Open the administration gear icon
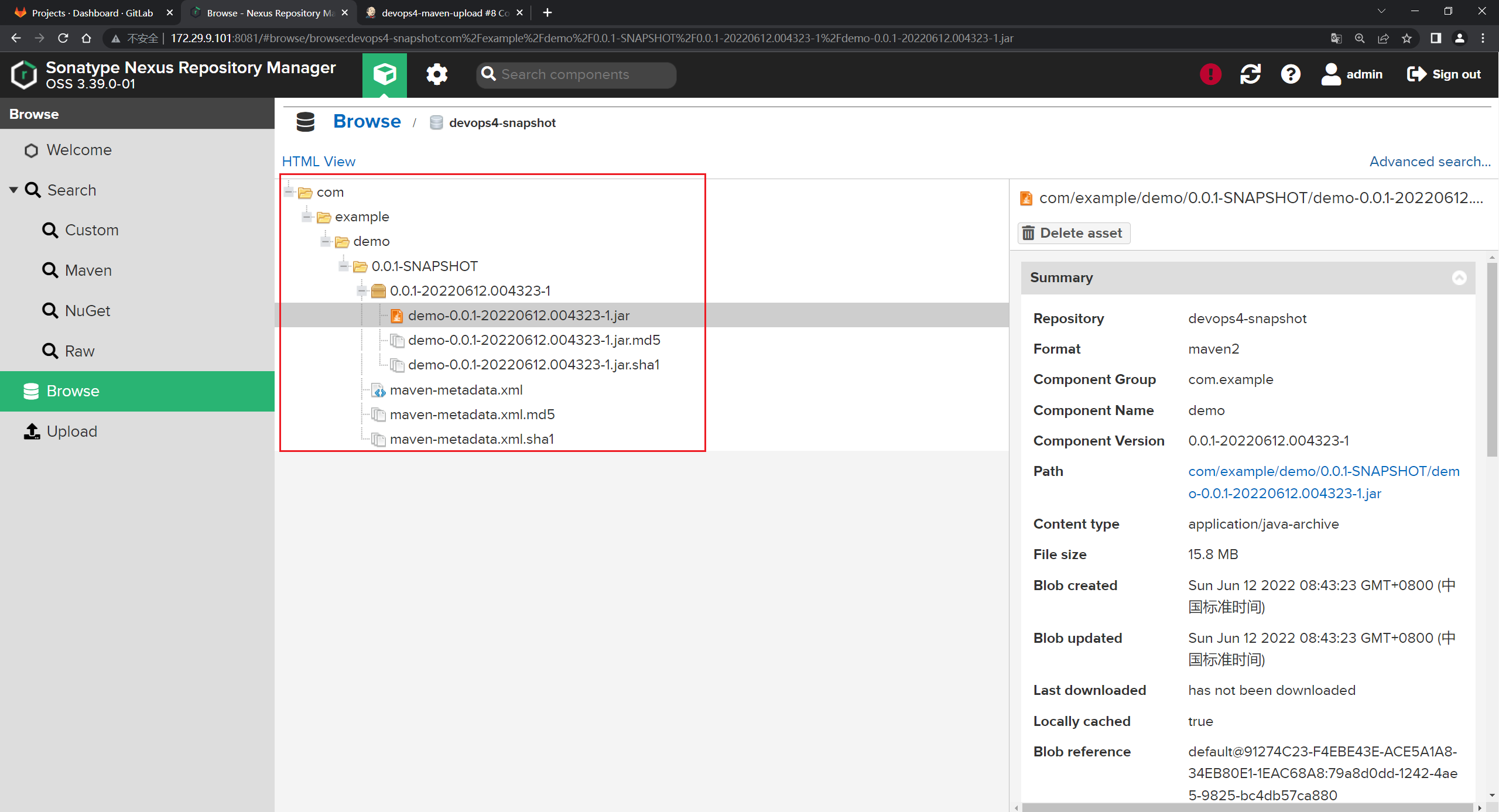 click(437, 74)
